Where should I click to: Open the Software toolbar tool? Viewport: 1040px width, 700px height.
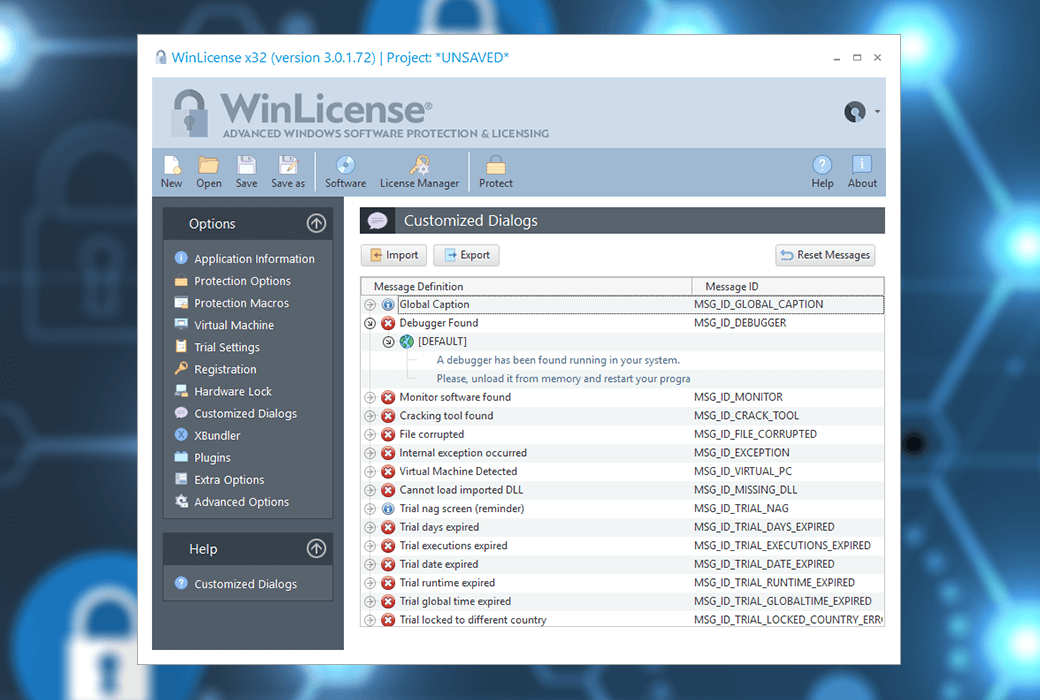click(x=345, y=171)
